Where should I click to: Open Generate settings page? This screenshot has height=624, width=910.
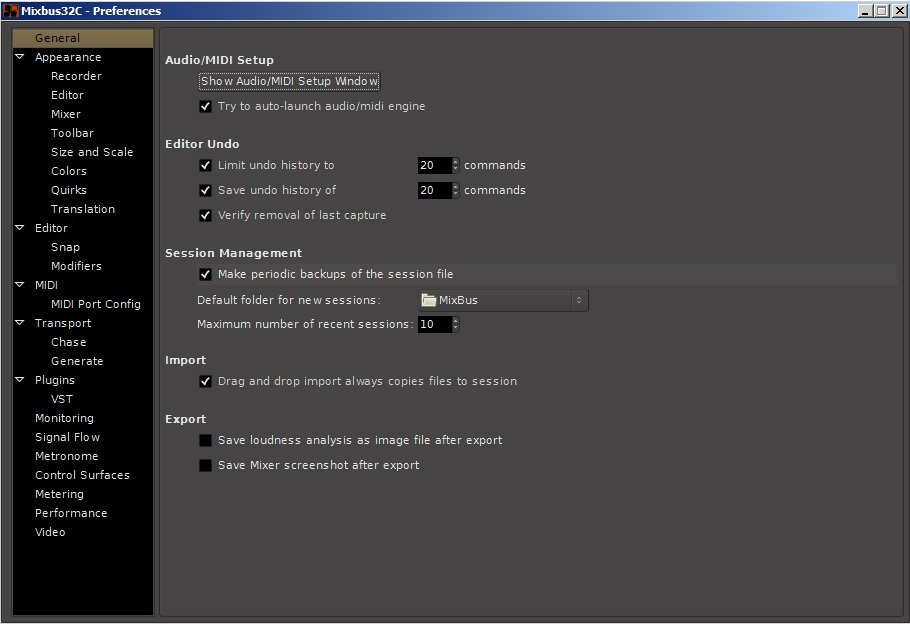point(77,361)
